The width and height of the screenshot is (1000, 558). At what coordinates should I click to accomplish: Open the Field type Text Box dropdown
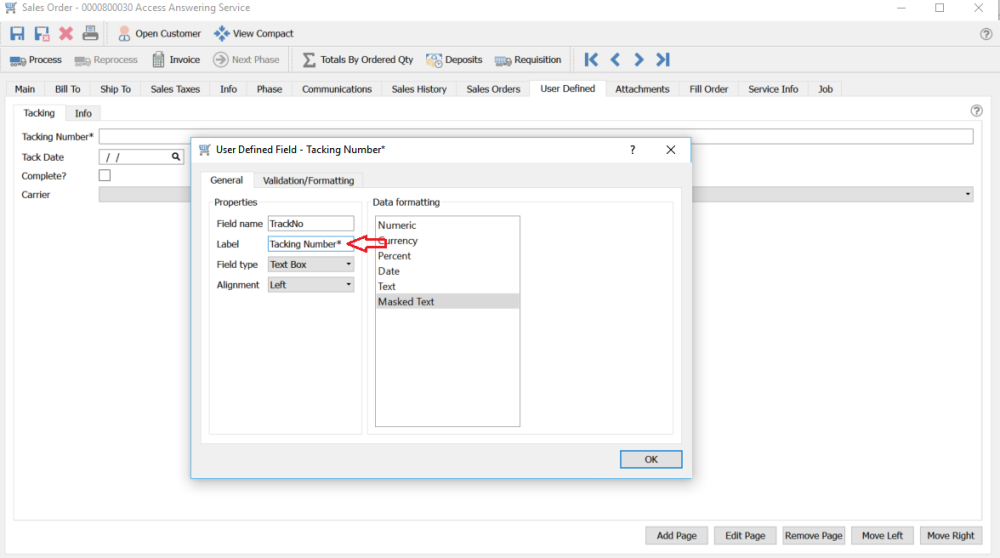tap(311, 265)
